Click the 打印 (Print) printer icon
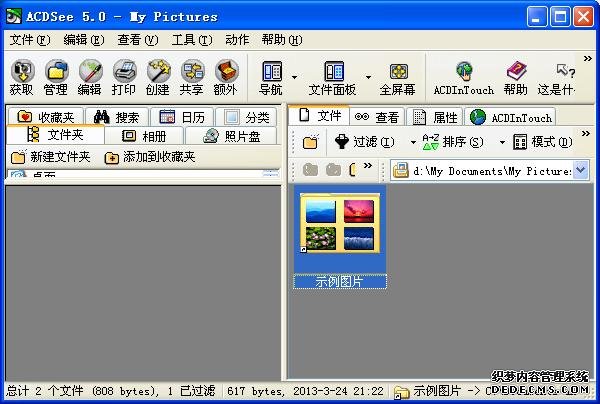600x404 pixels. [124, 71]
